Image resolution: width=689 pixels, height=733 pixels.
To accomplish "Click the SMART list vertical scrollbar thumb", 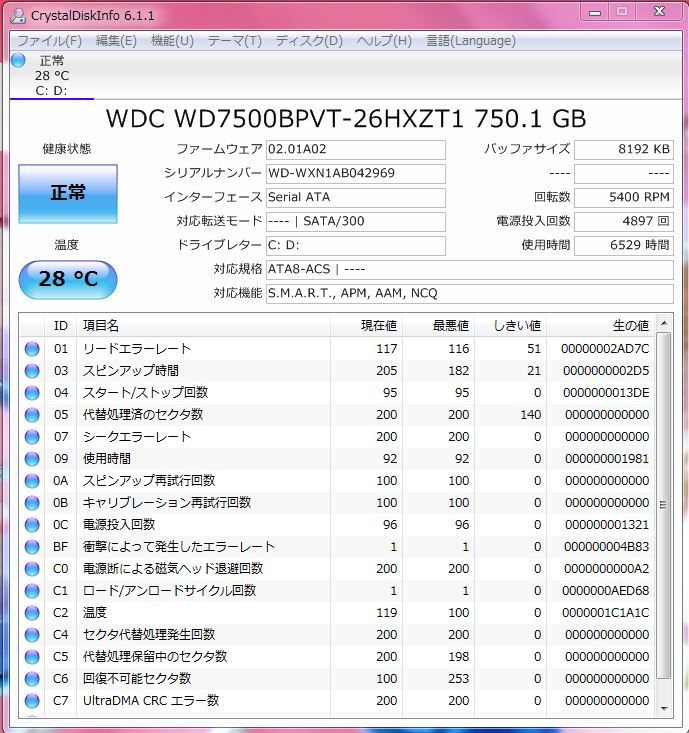I will tap(664, 505).
